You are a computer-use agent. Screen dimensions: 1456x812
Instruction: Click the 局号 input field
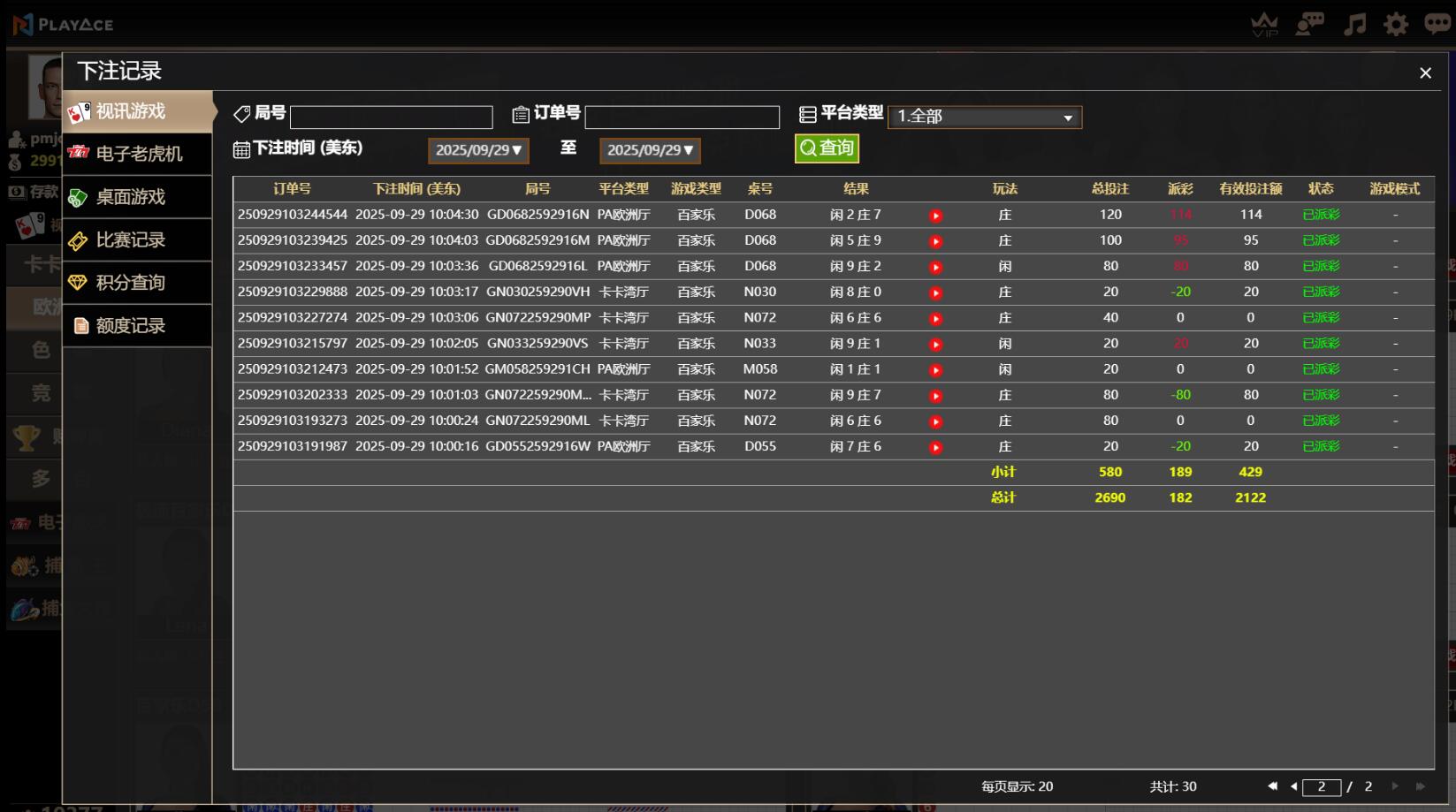[x=391, y=118]
